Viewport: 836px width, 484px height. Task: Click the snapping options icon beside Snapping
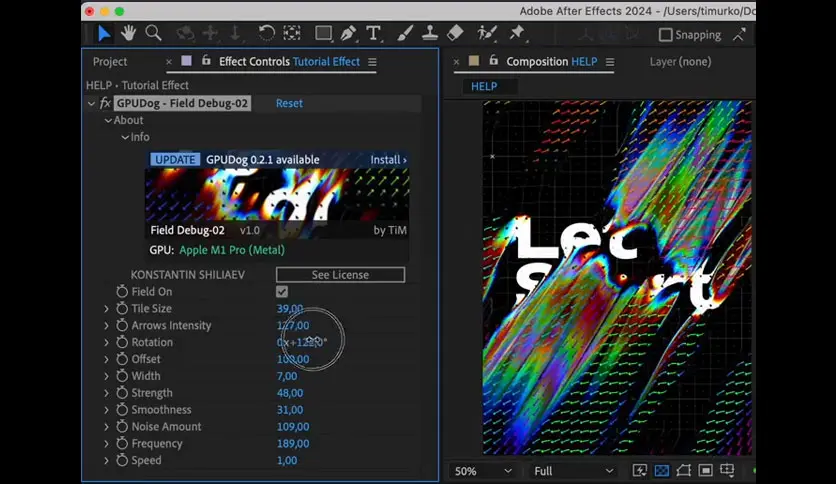(739, 35)
